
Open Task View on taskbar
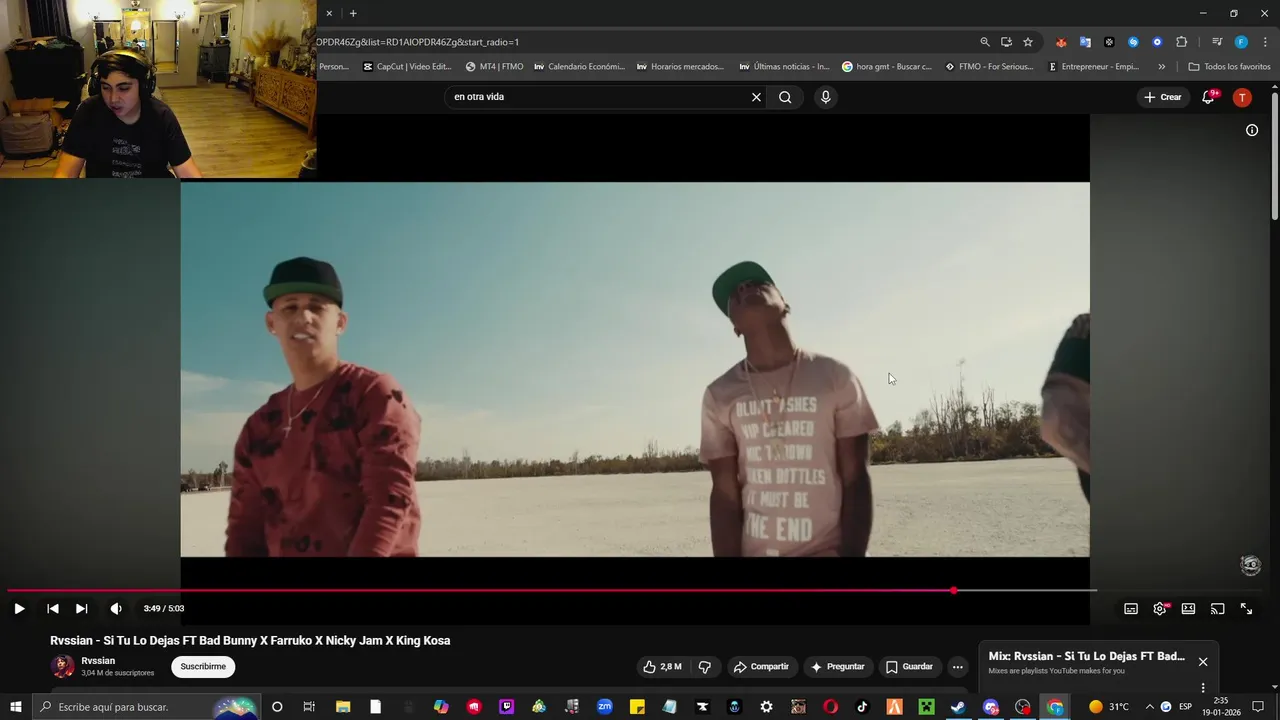[x=309, y=707]
